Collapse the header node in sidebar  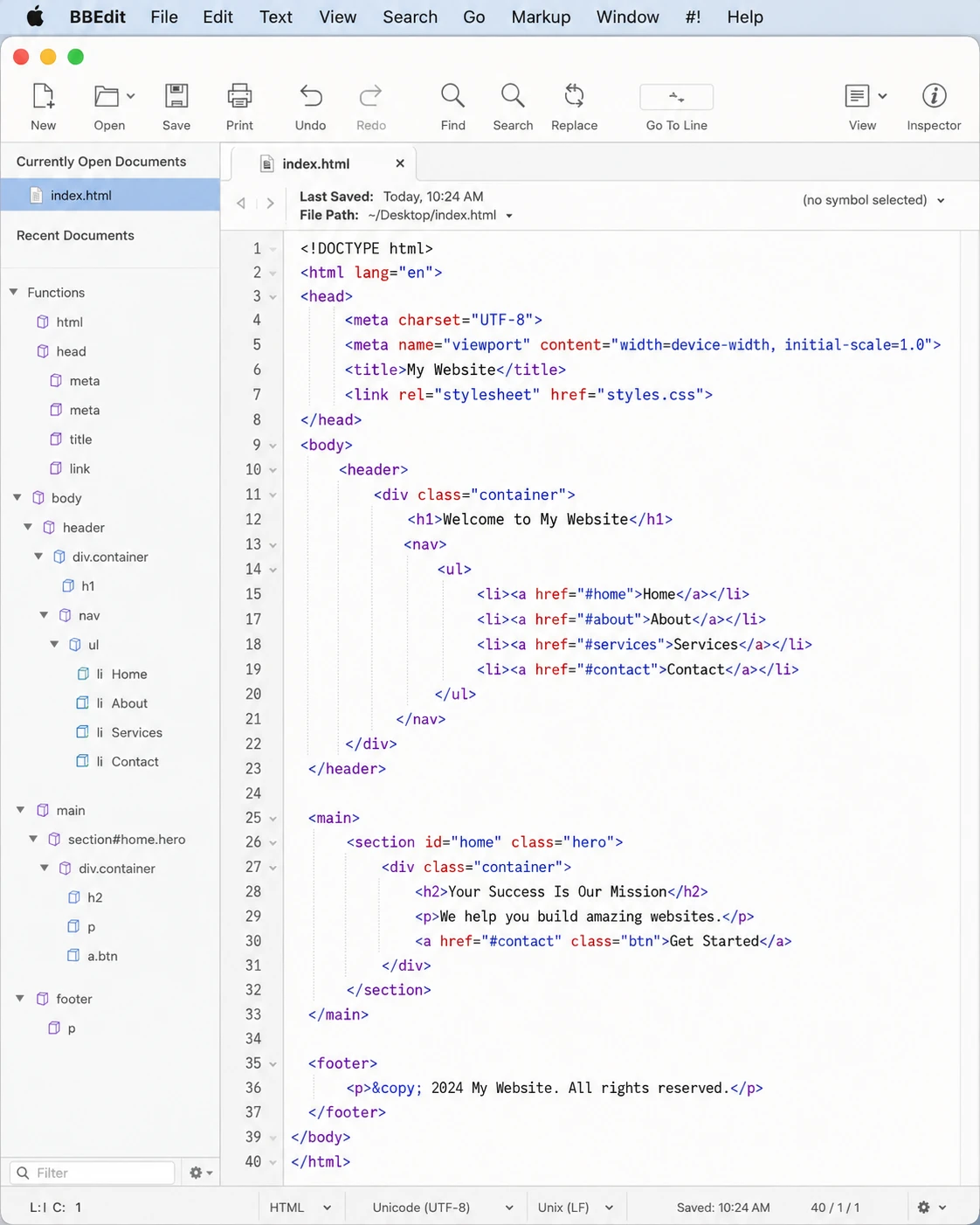click(28, 527)
